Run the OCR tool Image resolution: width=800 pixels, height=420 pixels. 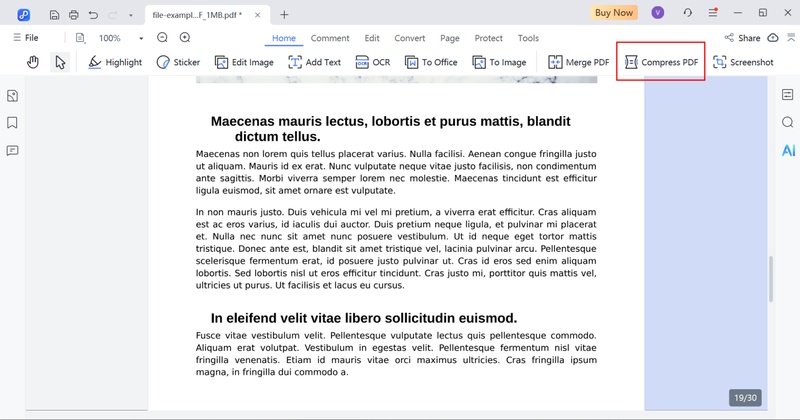point(372,62)
